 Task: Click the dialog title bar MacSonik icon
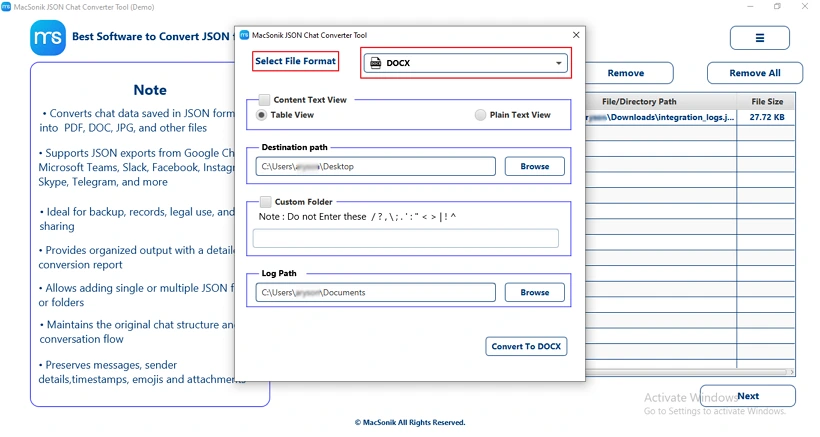[244, 35]
